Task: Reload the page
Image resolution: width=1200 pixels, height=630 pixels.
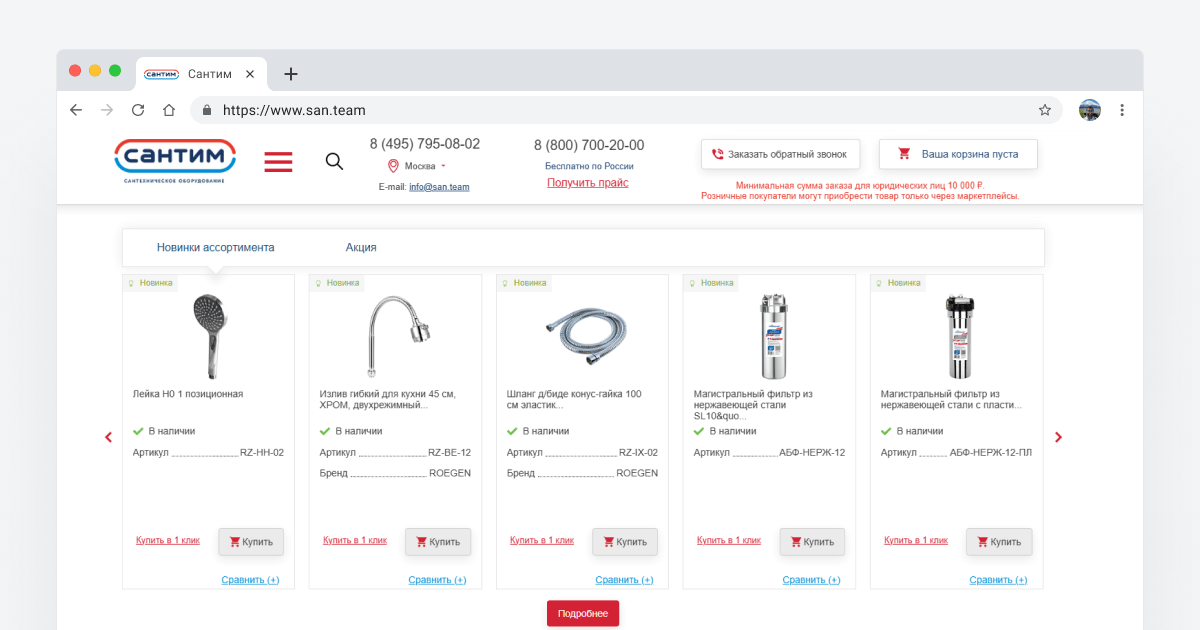Action: click(138, 110)
